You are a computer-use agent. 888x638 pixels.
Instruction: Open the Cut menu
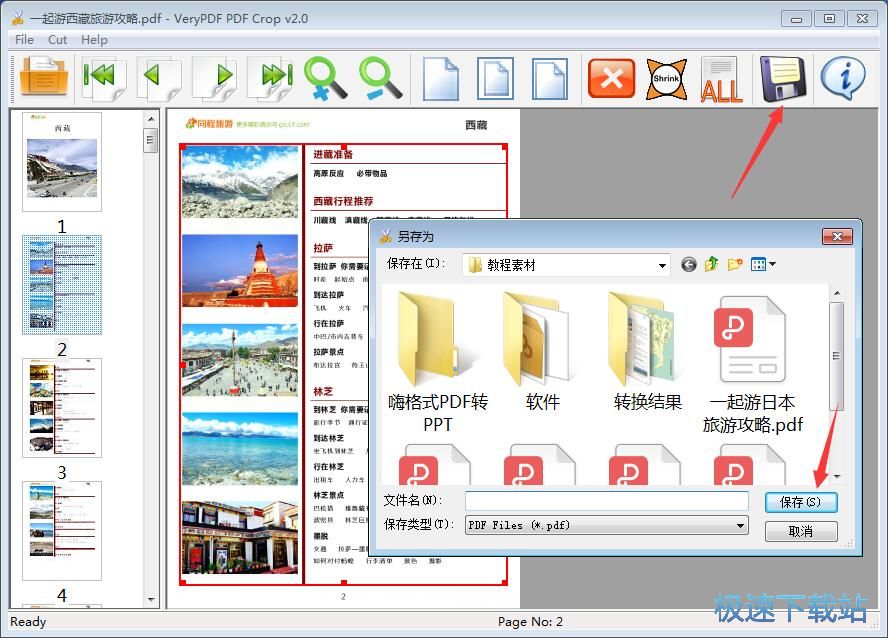57,39
